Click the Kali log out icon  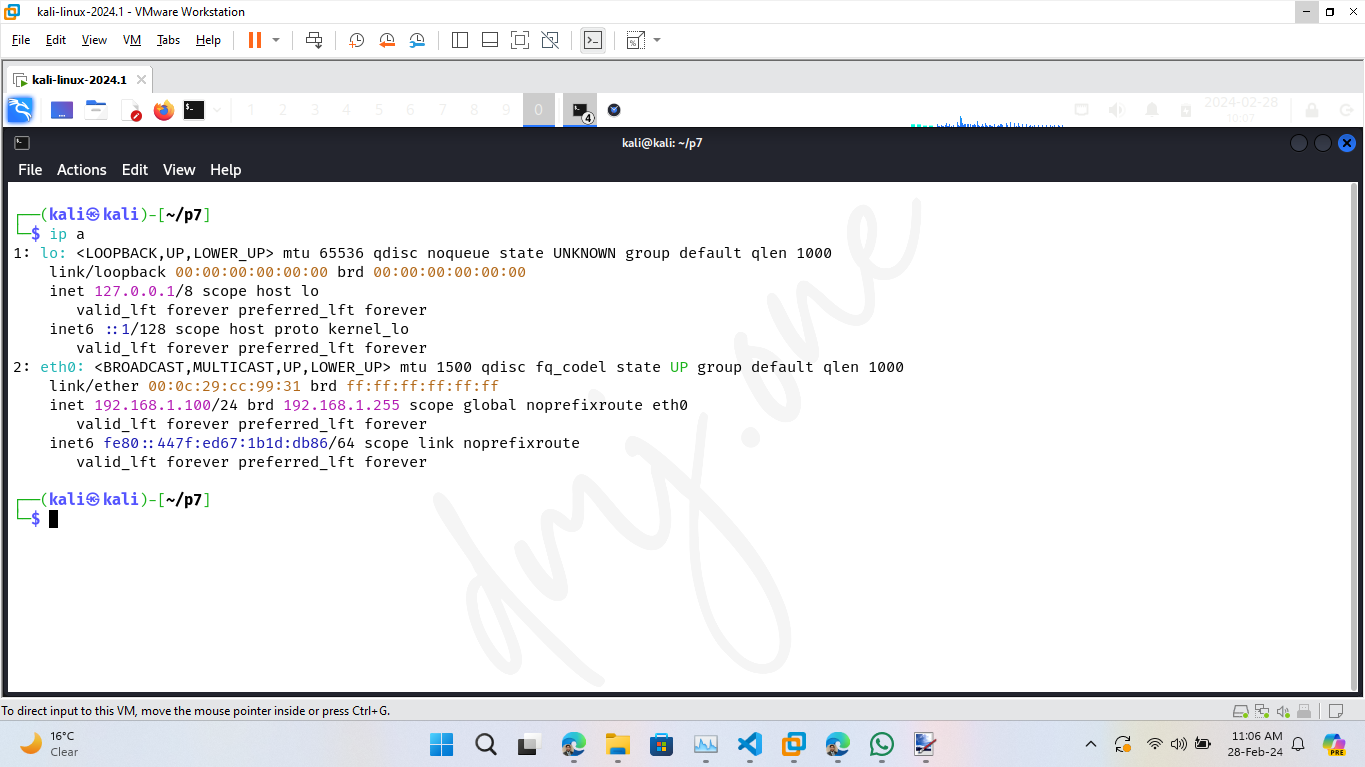[x=1346, y=110]
